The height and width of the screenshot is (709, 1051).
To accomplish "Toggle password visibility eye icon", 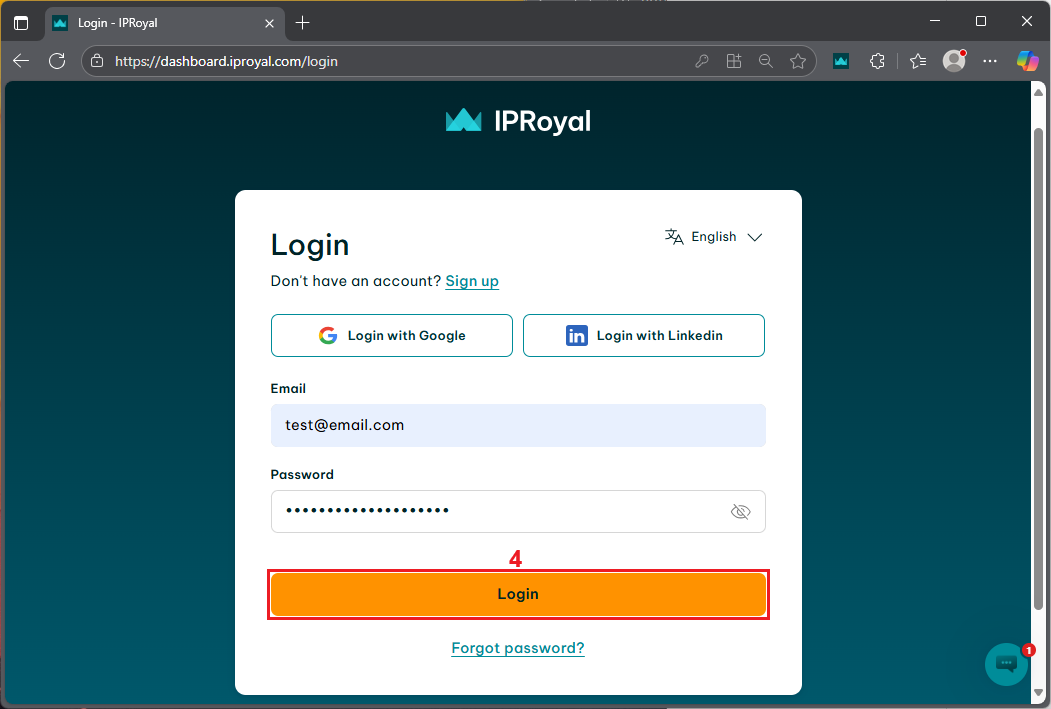I will (x=740, y=512).
